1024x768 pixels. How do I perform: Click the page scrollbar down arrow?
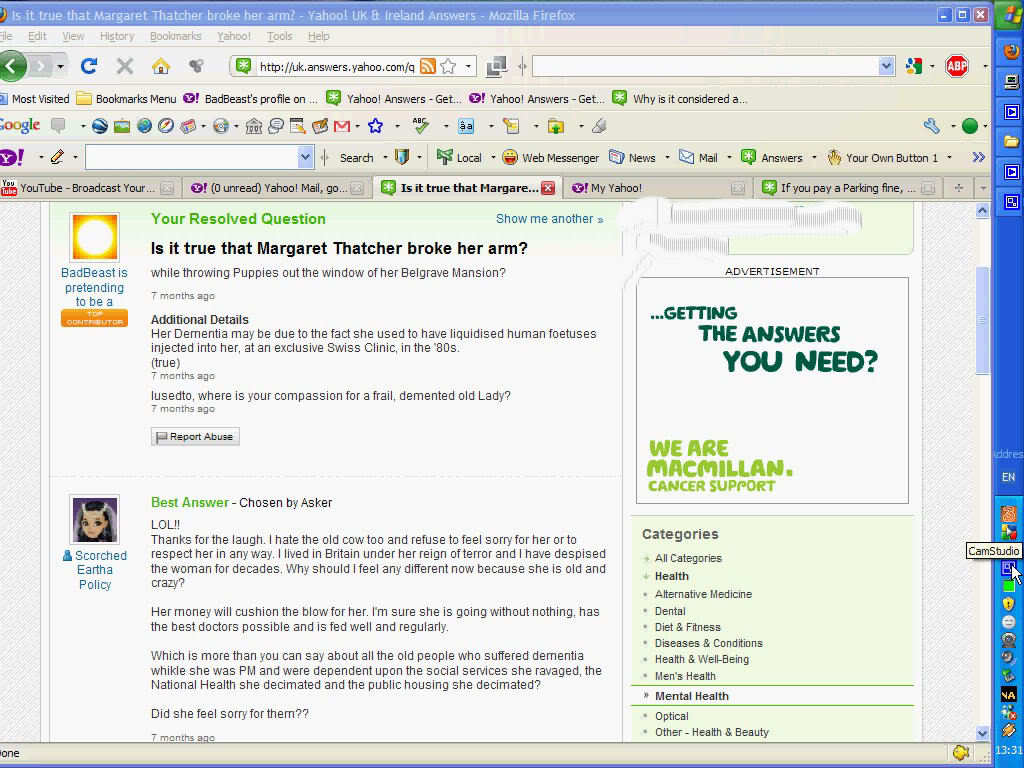983,733
